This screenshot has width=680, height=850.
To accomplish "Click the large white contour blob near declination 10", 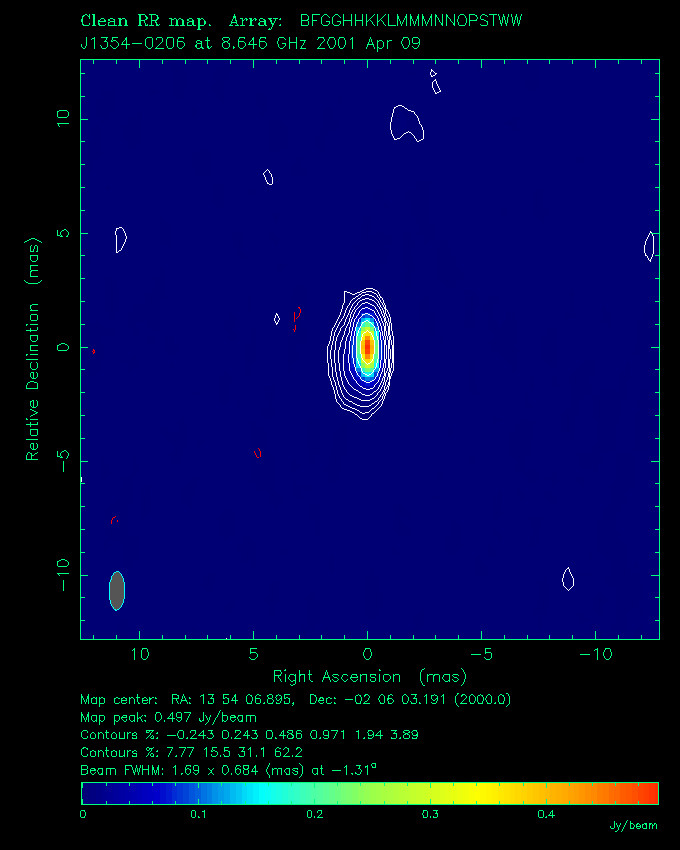I will (x=407, y=123).
